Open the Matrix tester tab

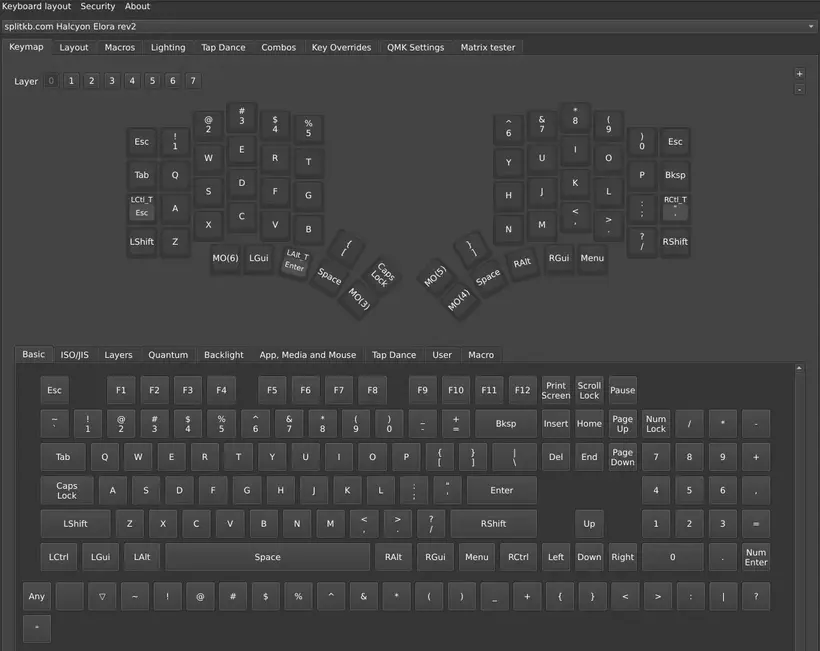coord(487,47)
